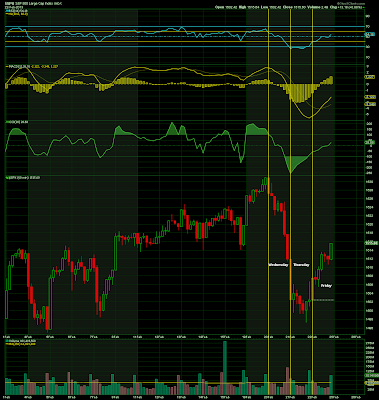The image size is (379, 400).
Task: Select the MACD indicator legend label
Action: [x=32, y=67]
